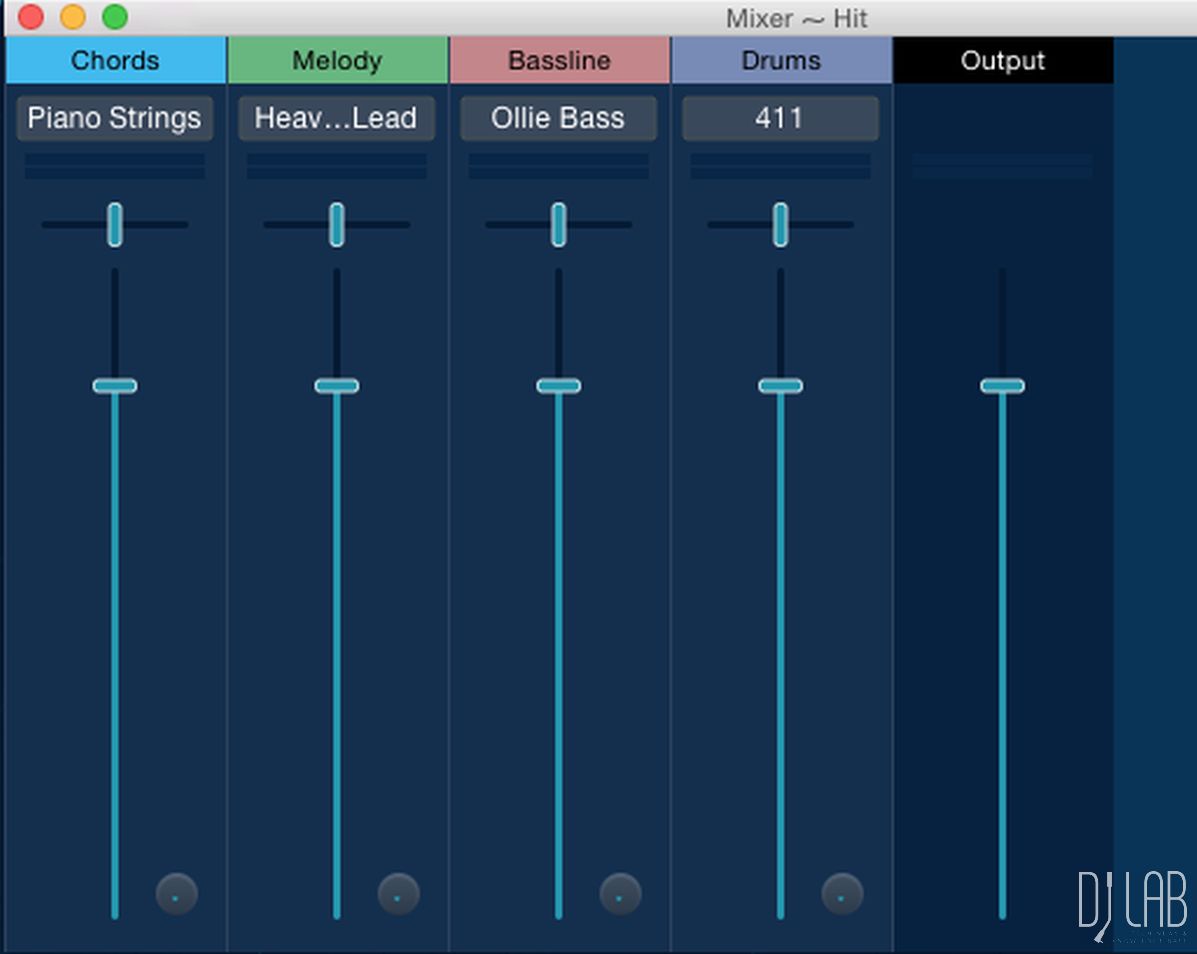Click the Output master volume fader handle
Viewport: 1197px width, 954px height.
[1002, 386]
